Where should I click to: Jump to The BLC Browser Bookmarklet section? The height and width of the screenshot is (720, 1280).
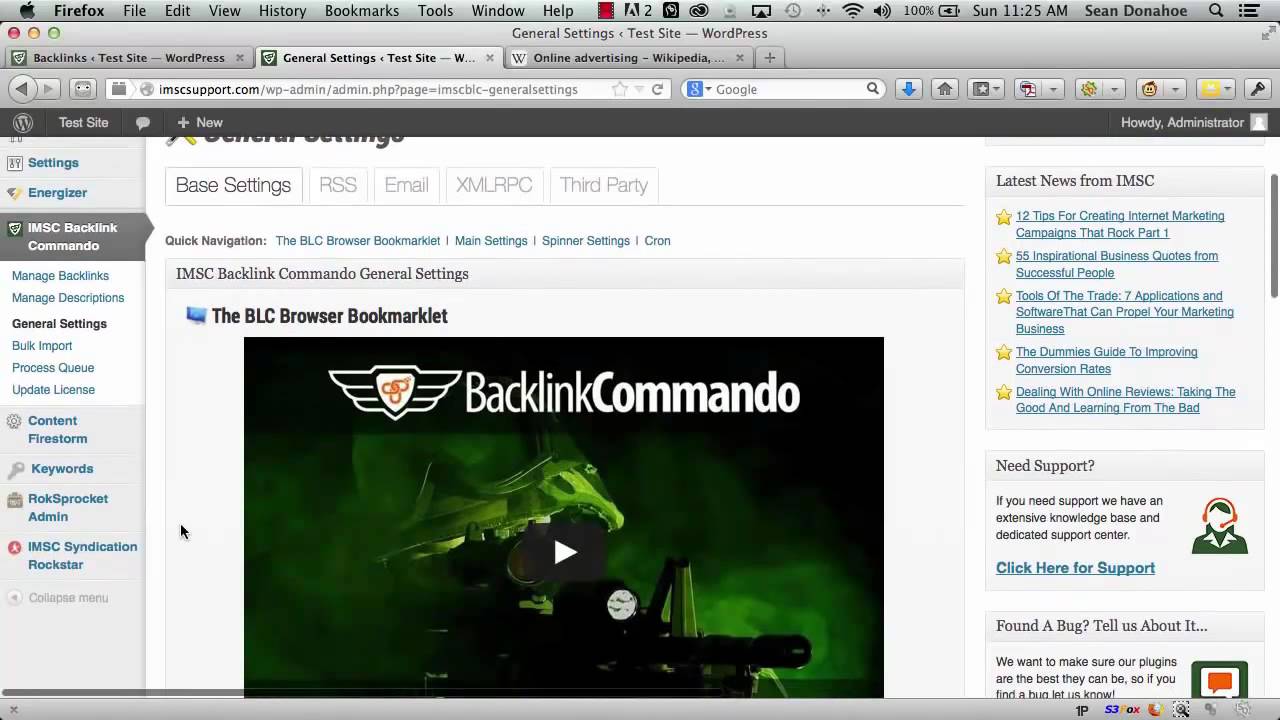pyautogui.click(x=357, y=241)
